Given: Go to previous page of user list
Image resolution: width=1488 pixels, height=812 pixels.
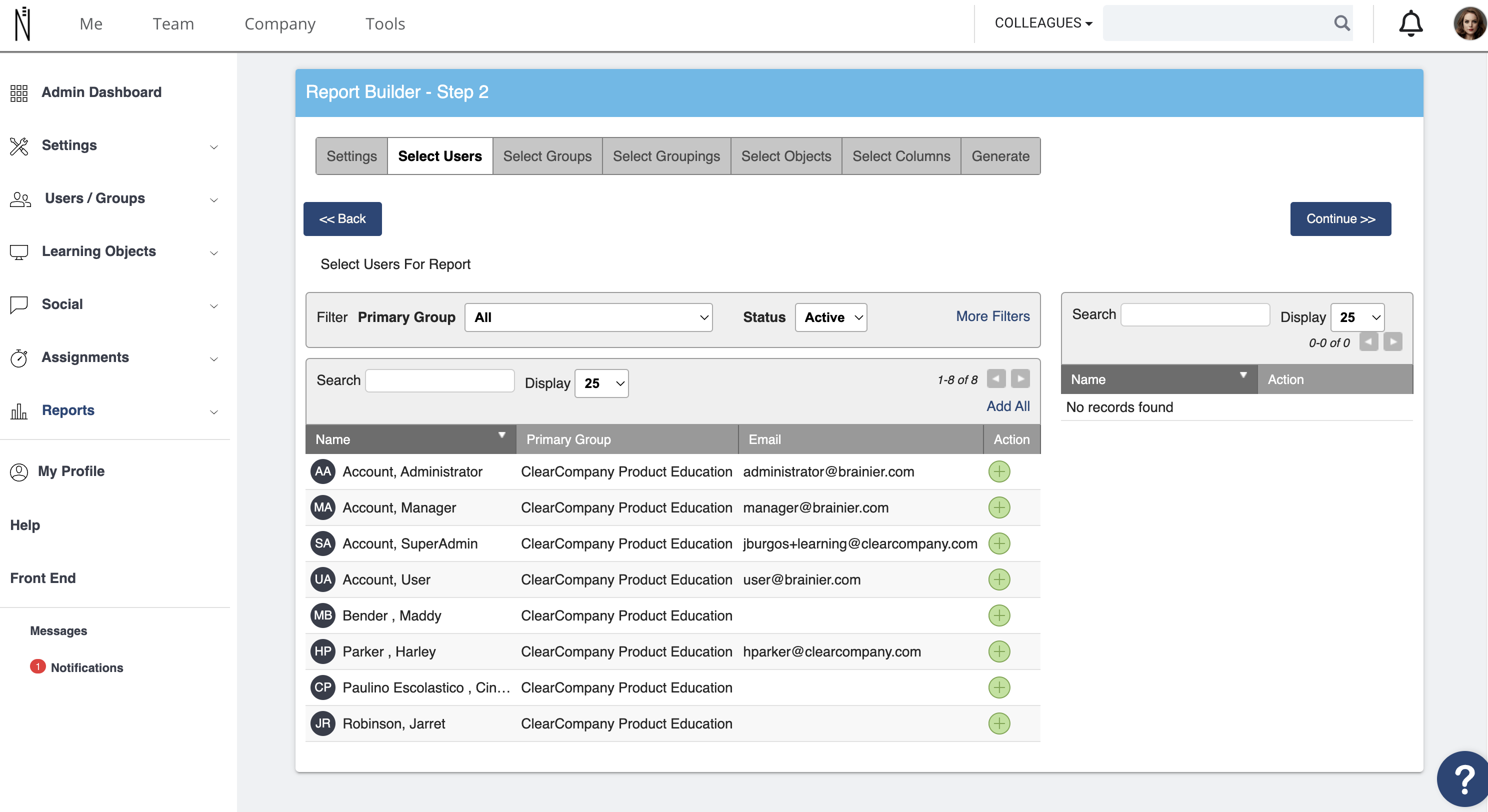Looking at the screenshot, I should pyautogui.click(x=996, y=379).
